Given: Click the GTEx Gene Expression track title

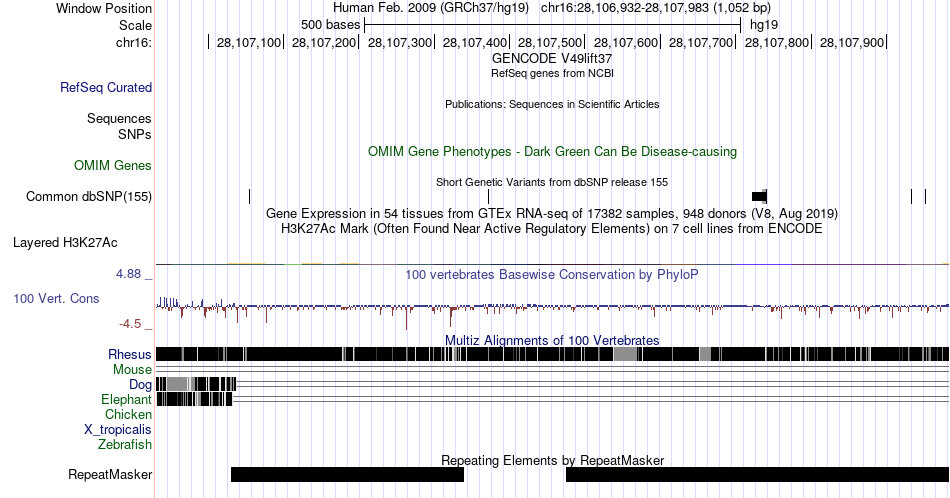Looking at the screenshot, I should pos(552,214).
